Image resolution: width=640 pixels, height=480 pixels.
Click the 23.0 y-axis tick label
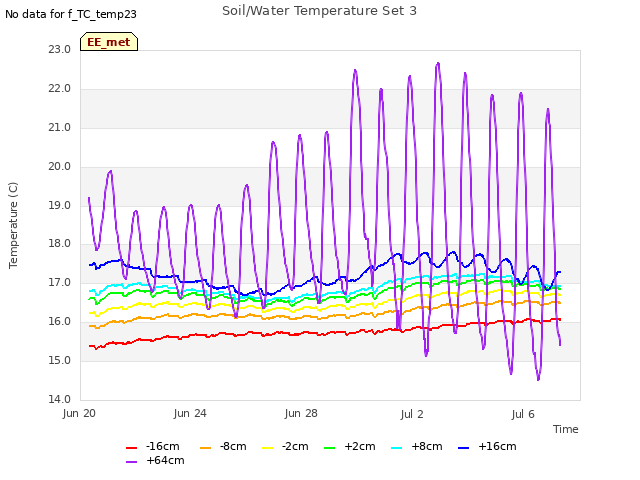[59, 49]
